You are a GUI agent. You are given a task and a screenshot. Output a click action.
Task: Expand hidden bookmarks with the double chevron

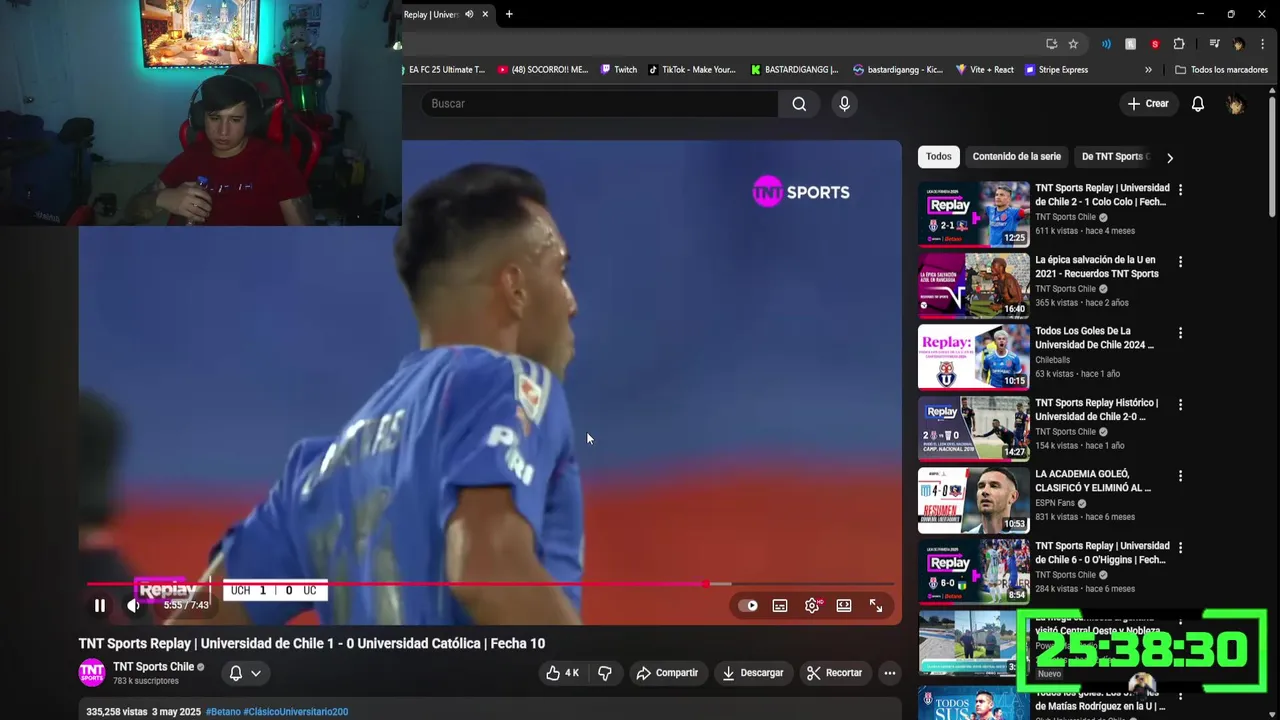coord(1148,70)
